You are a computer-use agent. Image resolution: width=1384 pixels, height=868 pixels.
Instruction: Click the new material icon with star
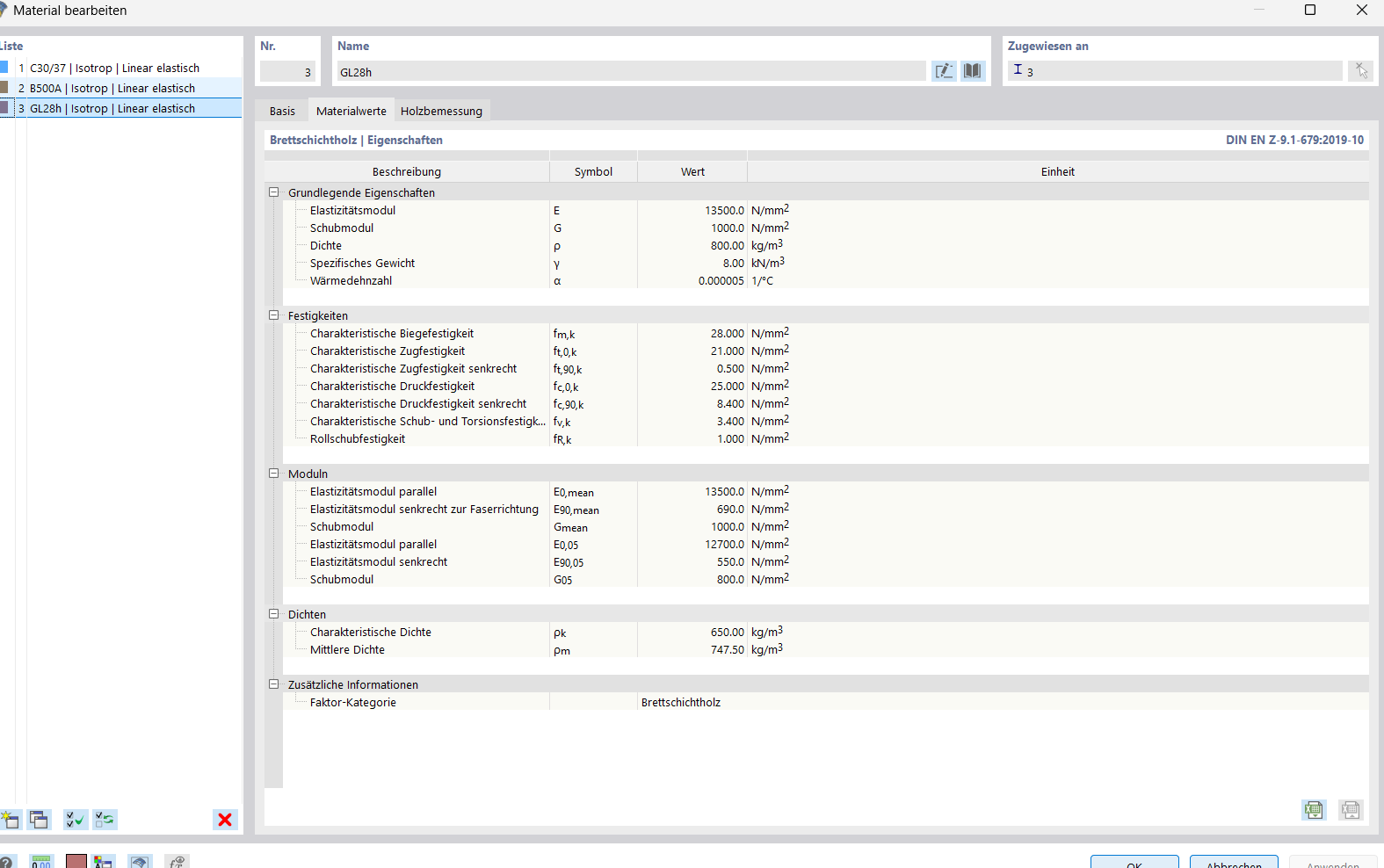coord(11,820)
